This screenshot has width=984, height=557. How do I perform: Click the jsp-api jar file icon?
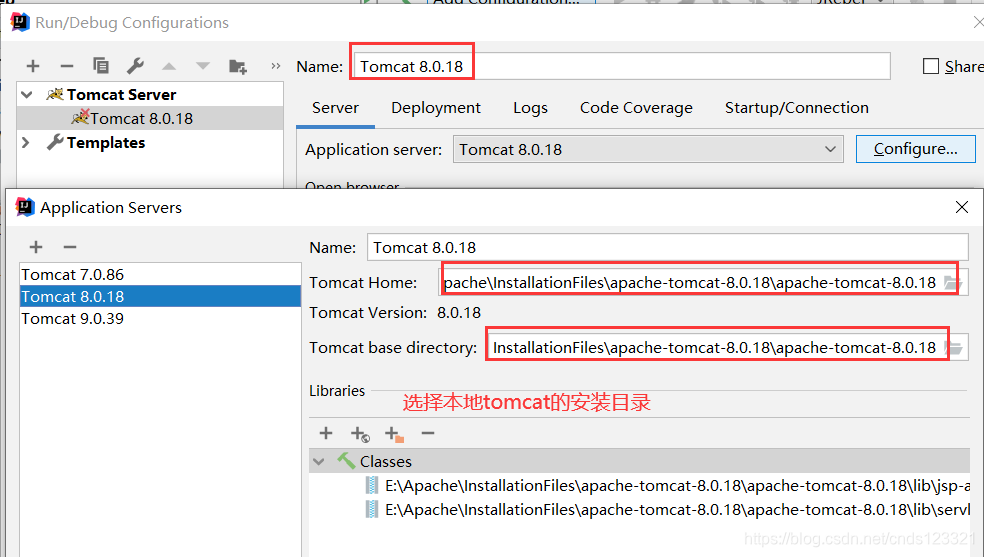coord(372,485)
